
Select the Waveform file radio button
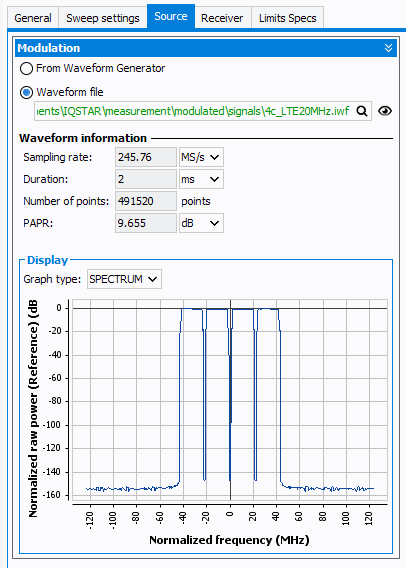(26, 92)
